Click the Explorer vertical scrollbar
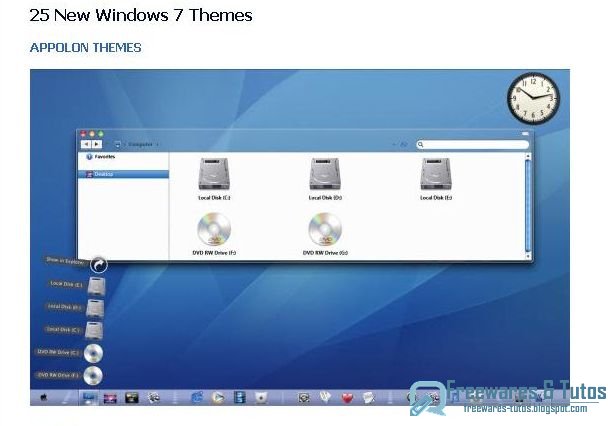Screen dimensions: 608x426 527,206
